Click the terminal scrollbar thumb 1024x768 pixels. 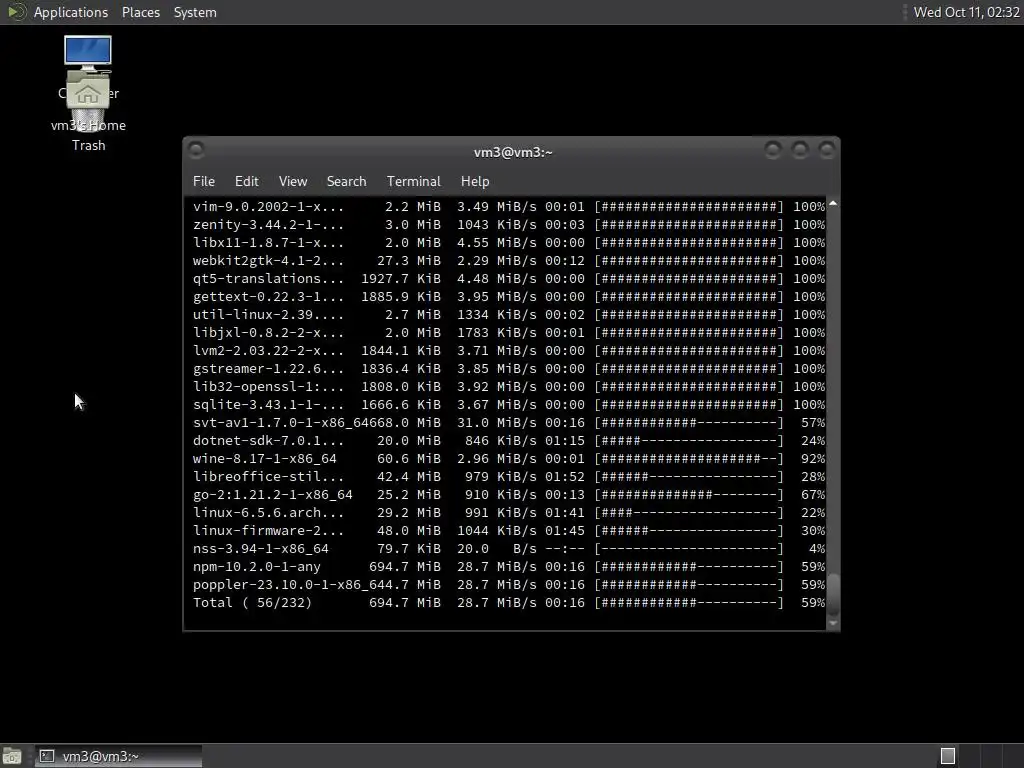[x=833, y=594]
